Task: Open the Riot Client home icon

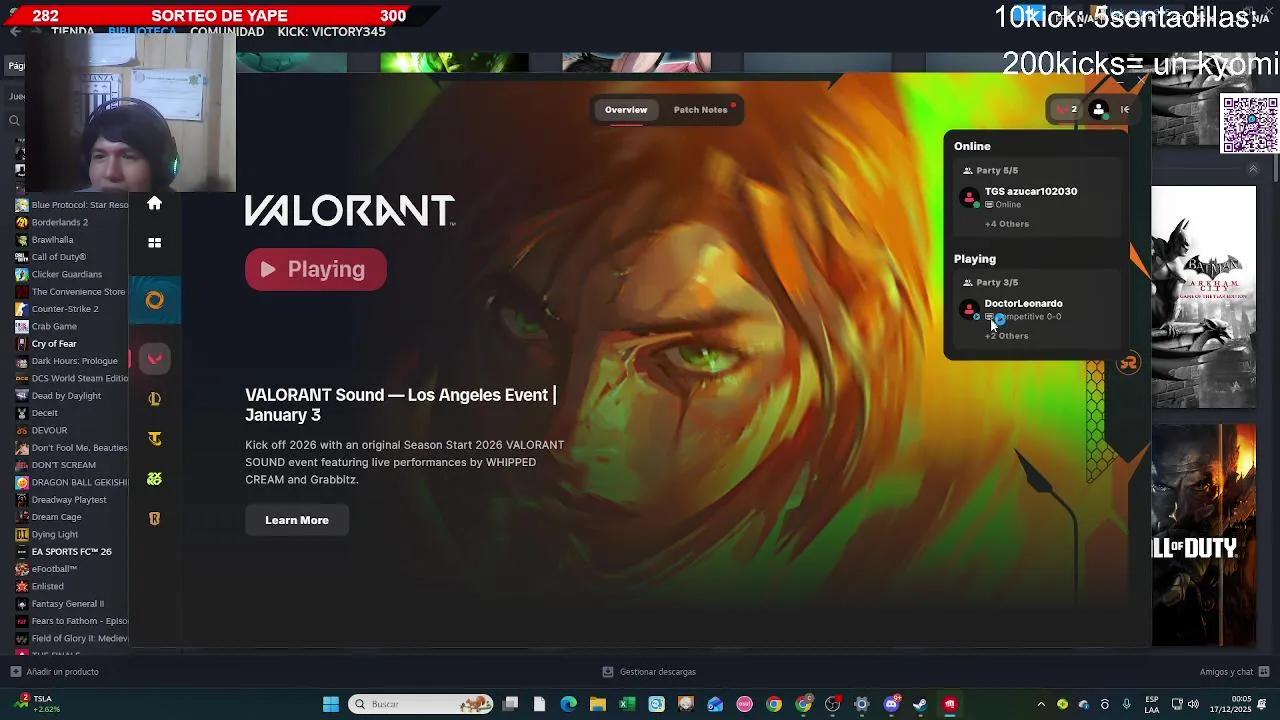Action: (x=154, y=203)
